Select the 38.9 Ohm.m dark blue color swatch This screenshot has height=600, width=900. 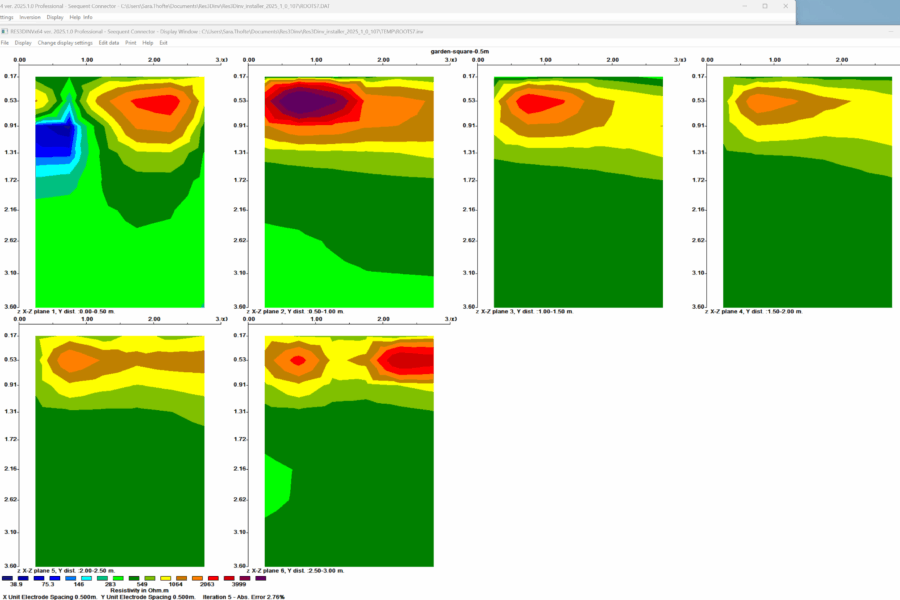coord(10,578)
